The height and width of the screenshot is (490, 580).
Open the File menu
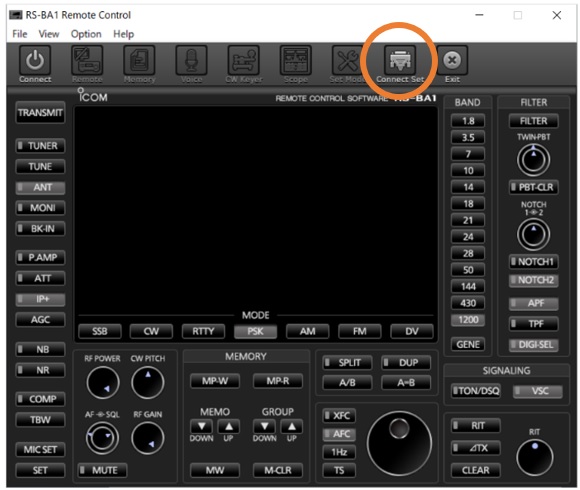[20, 34]
